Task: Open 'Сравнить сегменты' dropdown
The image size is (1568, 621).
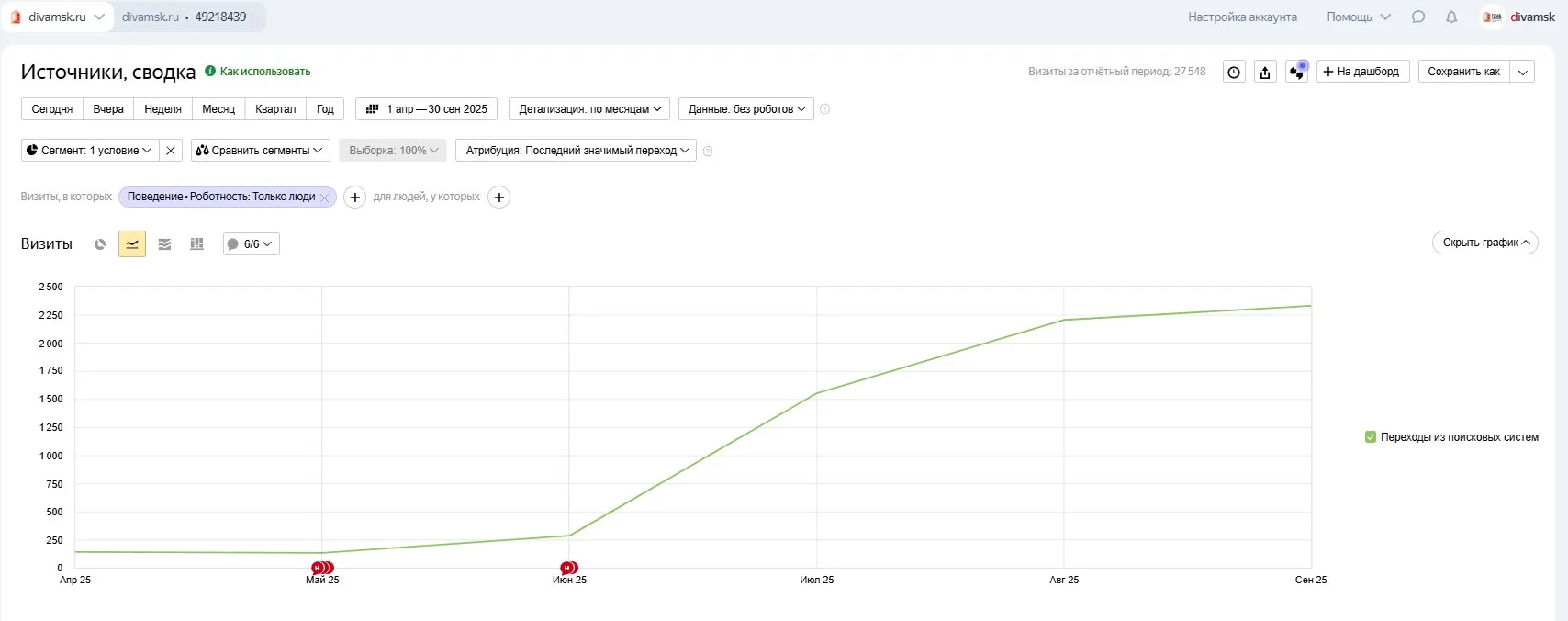Action: (x=260, y=151)
